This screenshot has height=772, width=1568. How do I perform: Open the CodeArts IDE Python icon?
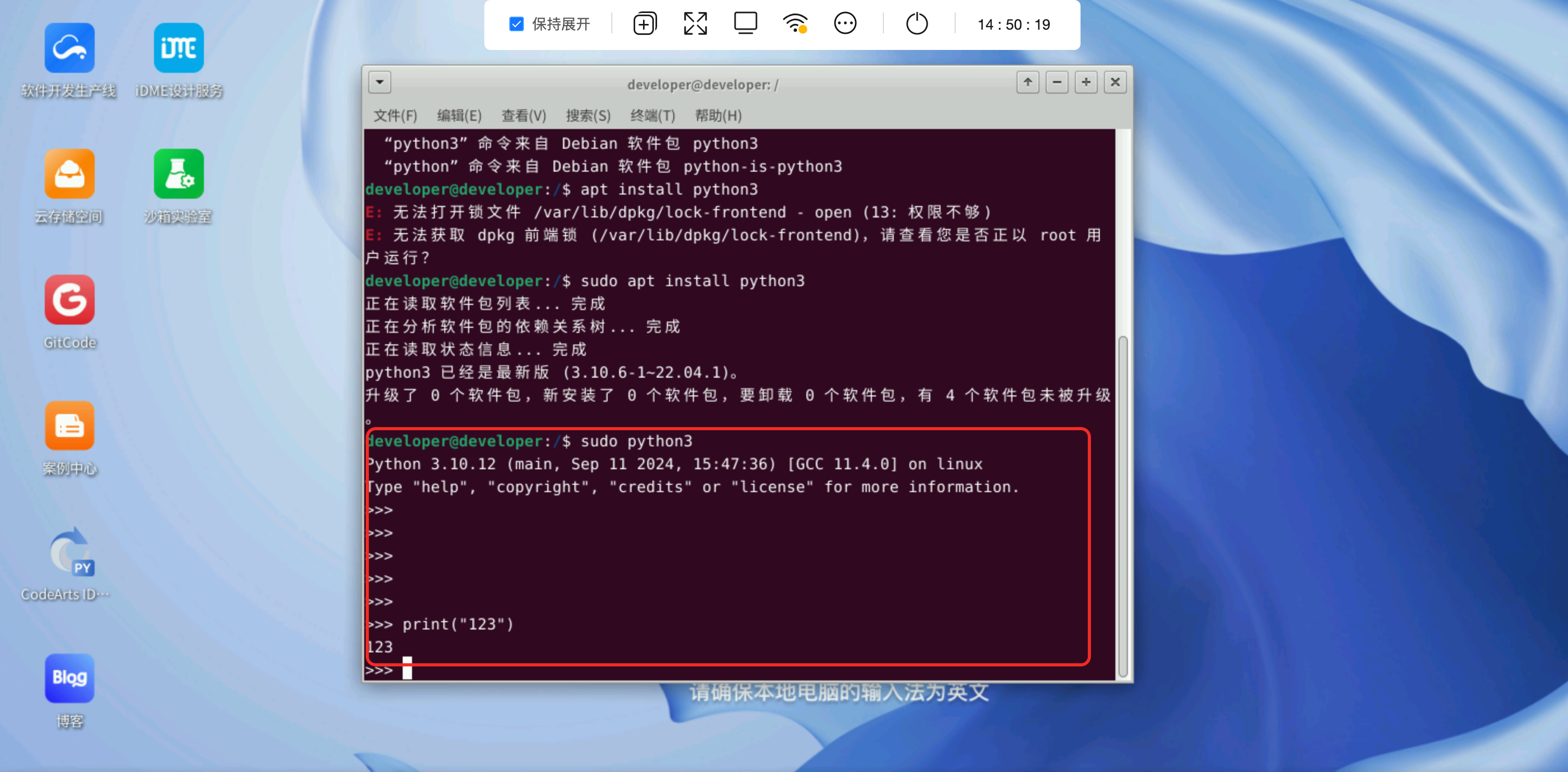[71, 552]
